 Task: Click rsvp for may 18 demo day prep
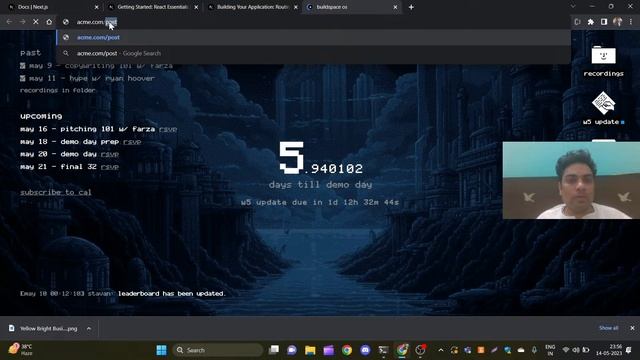coord(132,142)
